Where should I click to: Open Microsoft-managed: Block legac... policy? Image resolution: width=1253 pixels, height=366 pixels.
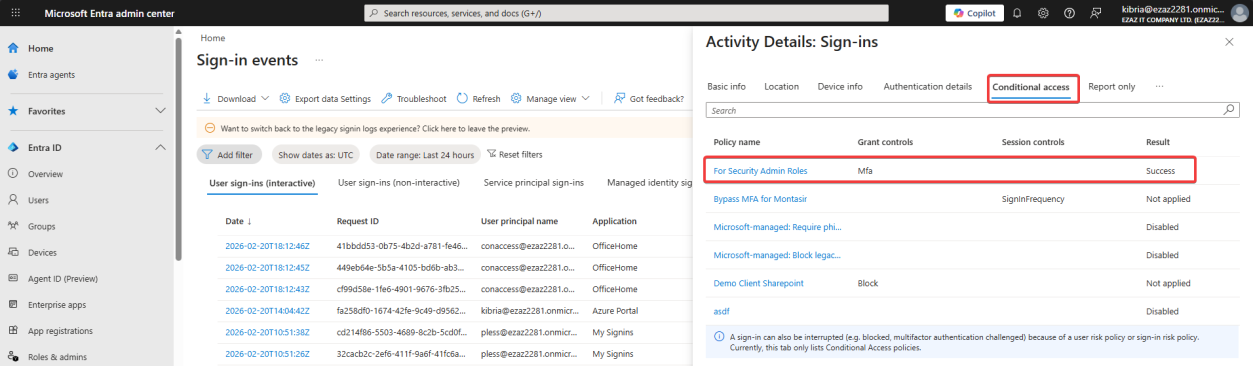pyautogui.click(x=777, y=255)
